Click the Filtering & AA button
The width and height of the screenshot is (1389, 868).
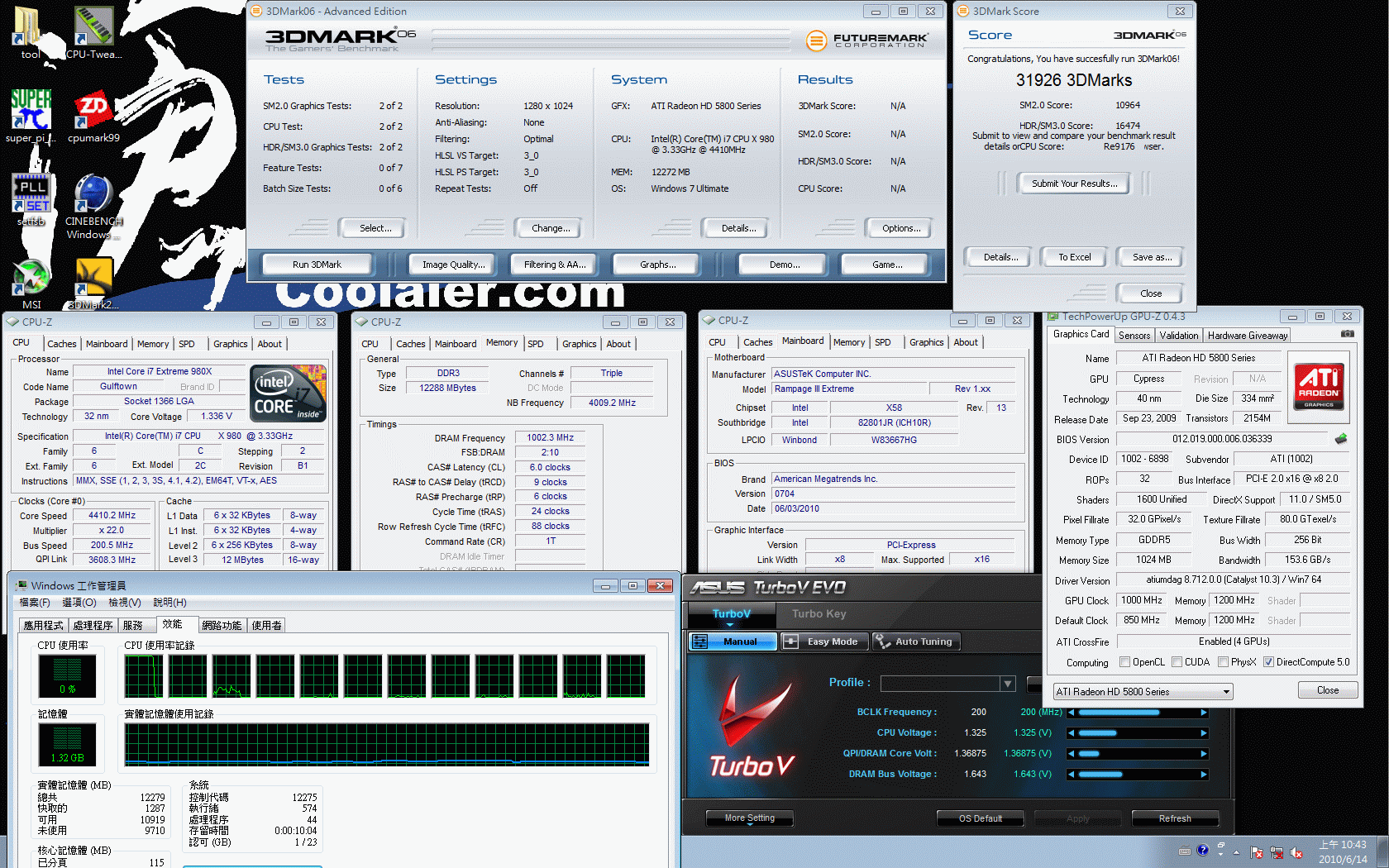click(555, 265)
